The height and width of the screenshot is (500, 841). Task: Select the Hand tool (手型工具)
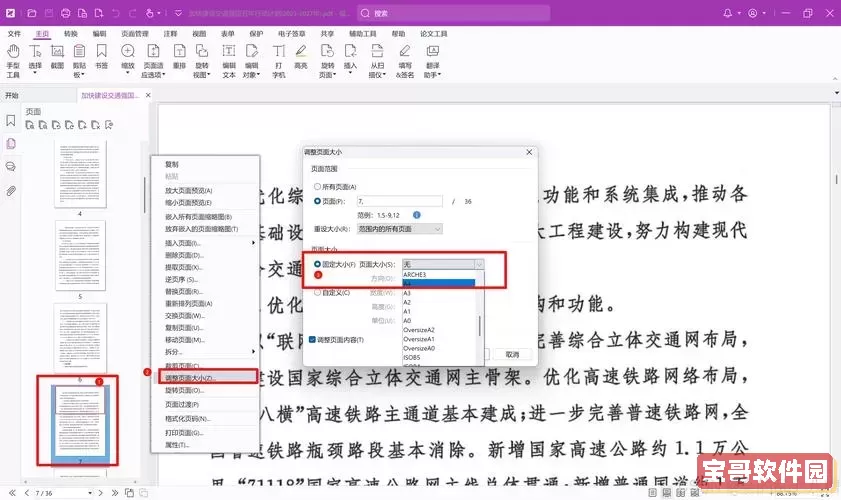click(13, 52)
